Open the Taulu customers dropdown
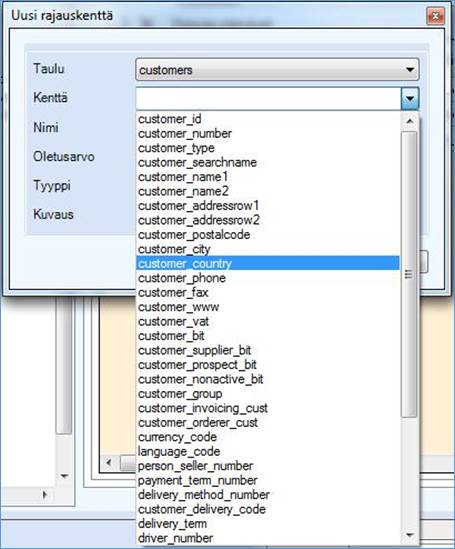 pyautogui.click(x=277, y=70)
